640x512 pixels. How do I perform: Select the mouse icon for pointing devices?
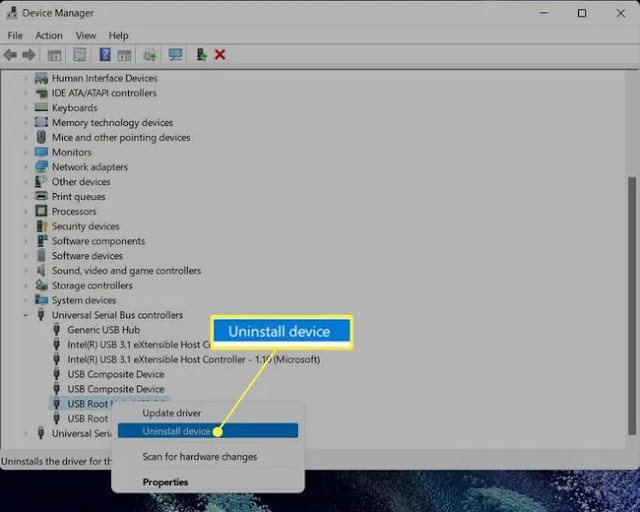click(x=41, y=137)
